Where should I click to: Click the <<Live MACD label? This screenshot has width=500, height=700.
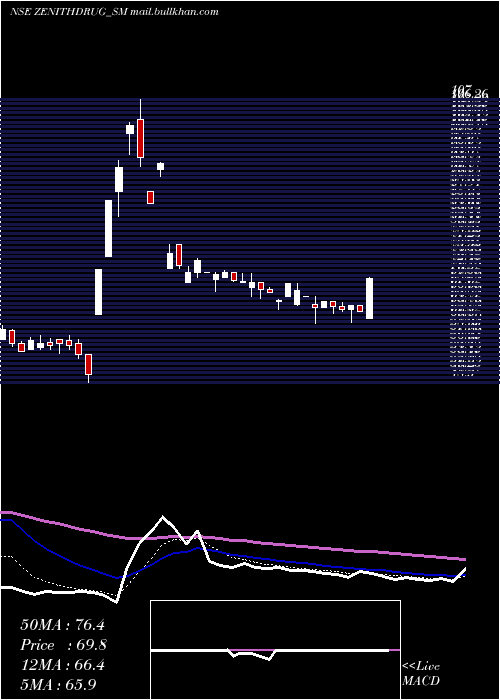tap(421, 674)
